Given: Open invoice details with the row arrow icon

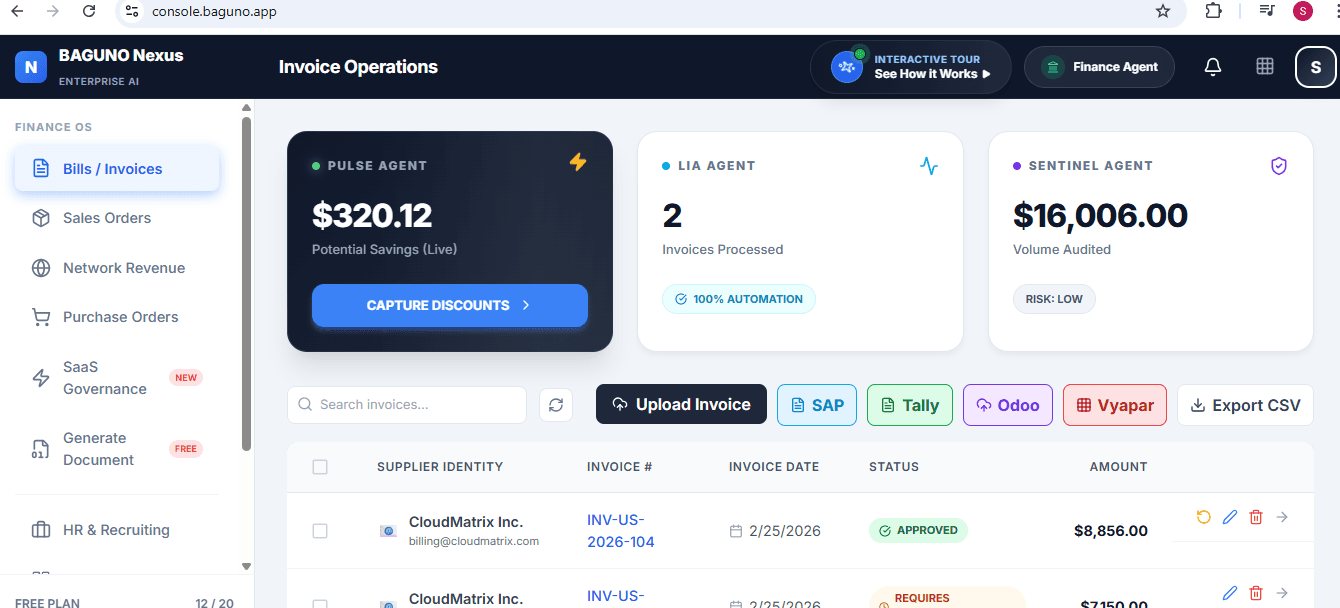Looking at the screenshot, I should (1282, 517).
